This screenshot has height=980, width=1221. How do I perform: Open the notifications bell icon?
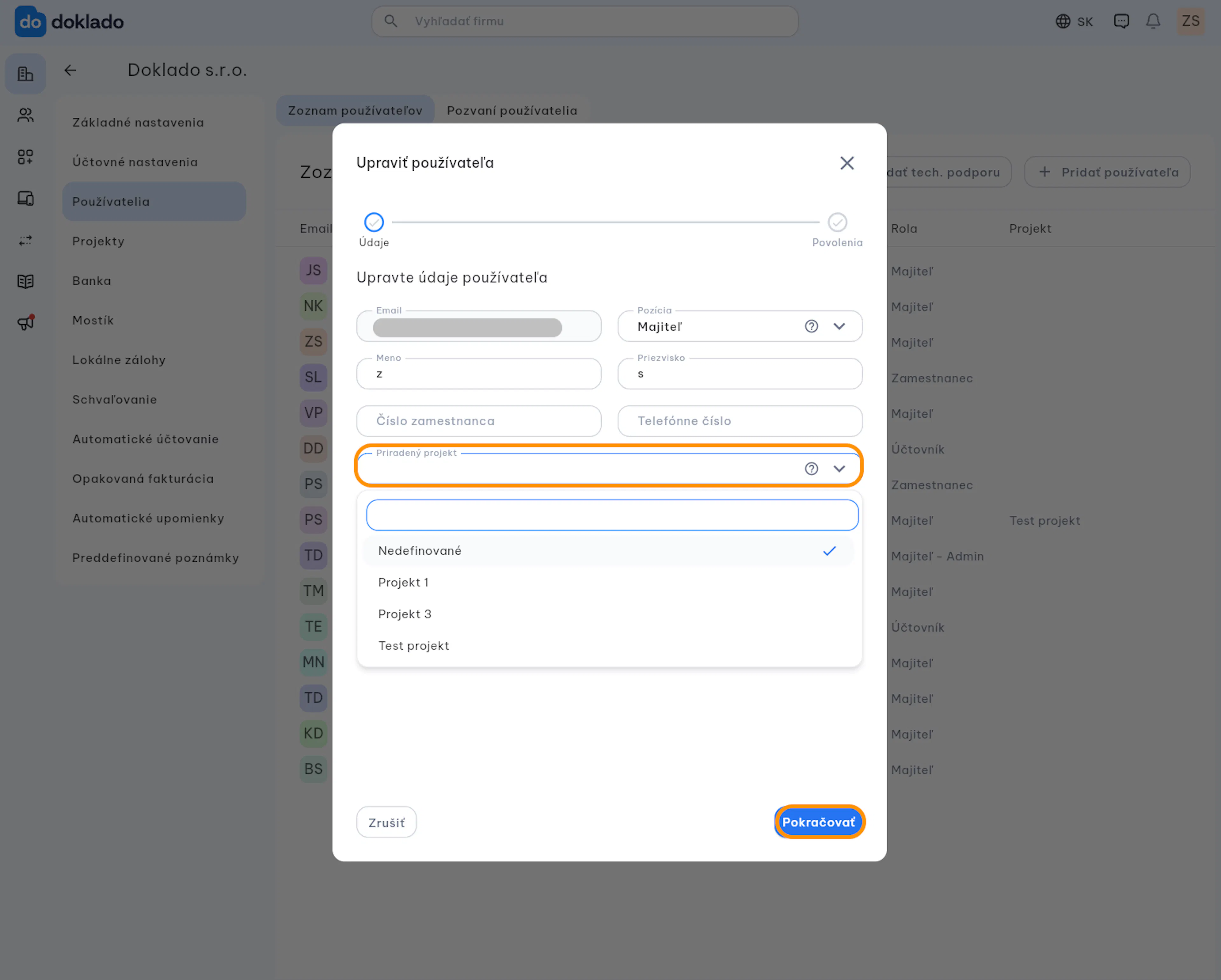coord(1153,22)
